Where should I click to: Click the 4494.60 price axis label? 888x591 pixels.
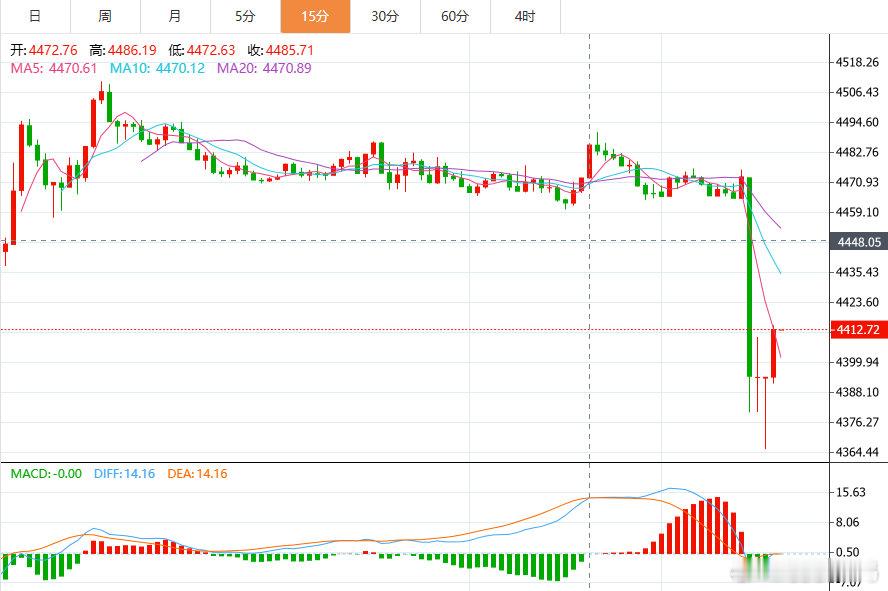(x=857, y=122)
